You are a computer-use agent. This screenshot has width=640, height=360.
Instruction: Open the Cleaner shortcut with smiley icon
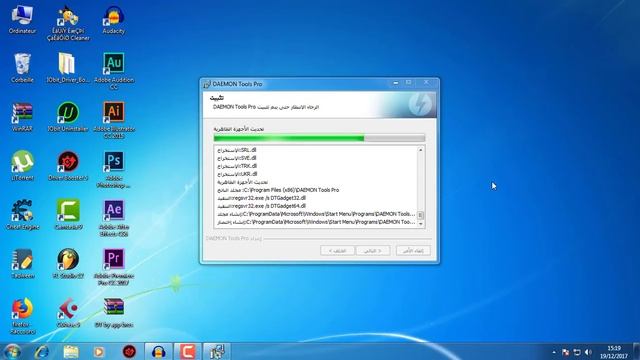coord(68,23)
